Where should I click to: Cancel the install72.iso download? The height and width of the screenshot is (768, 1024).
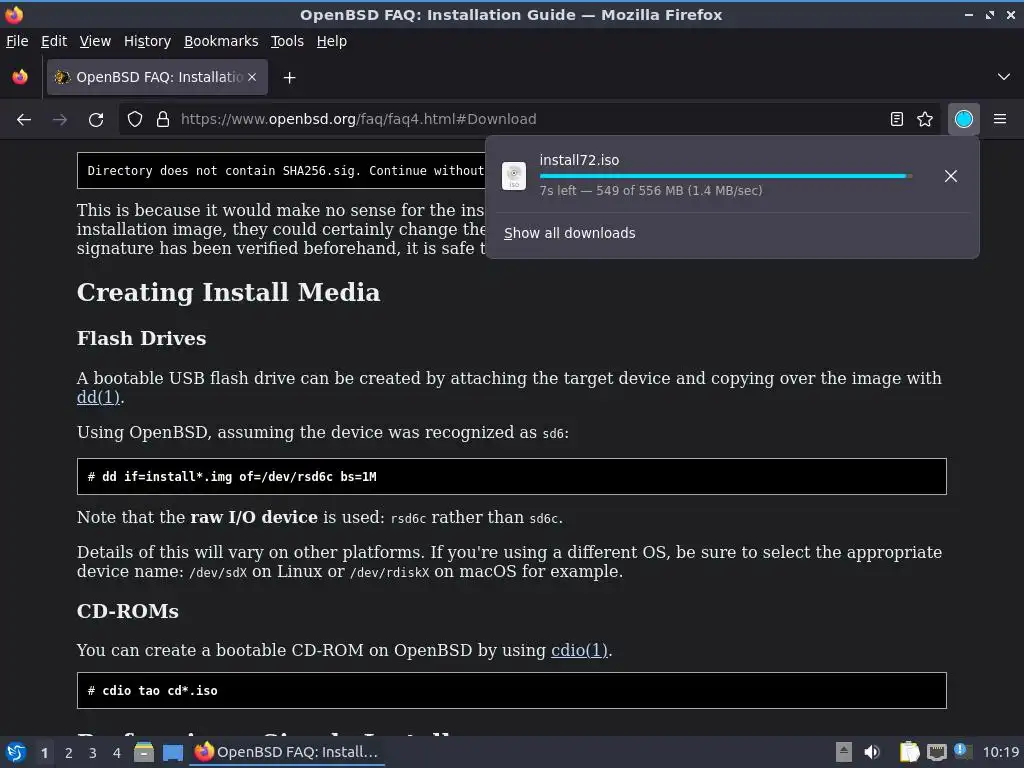[x=950, y=176]
